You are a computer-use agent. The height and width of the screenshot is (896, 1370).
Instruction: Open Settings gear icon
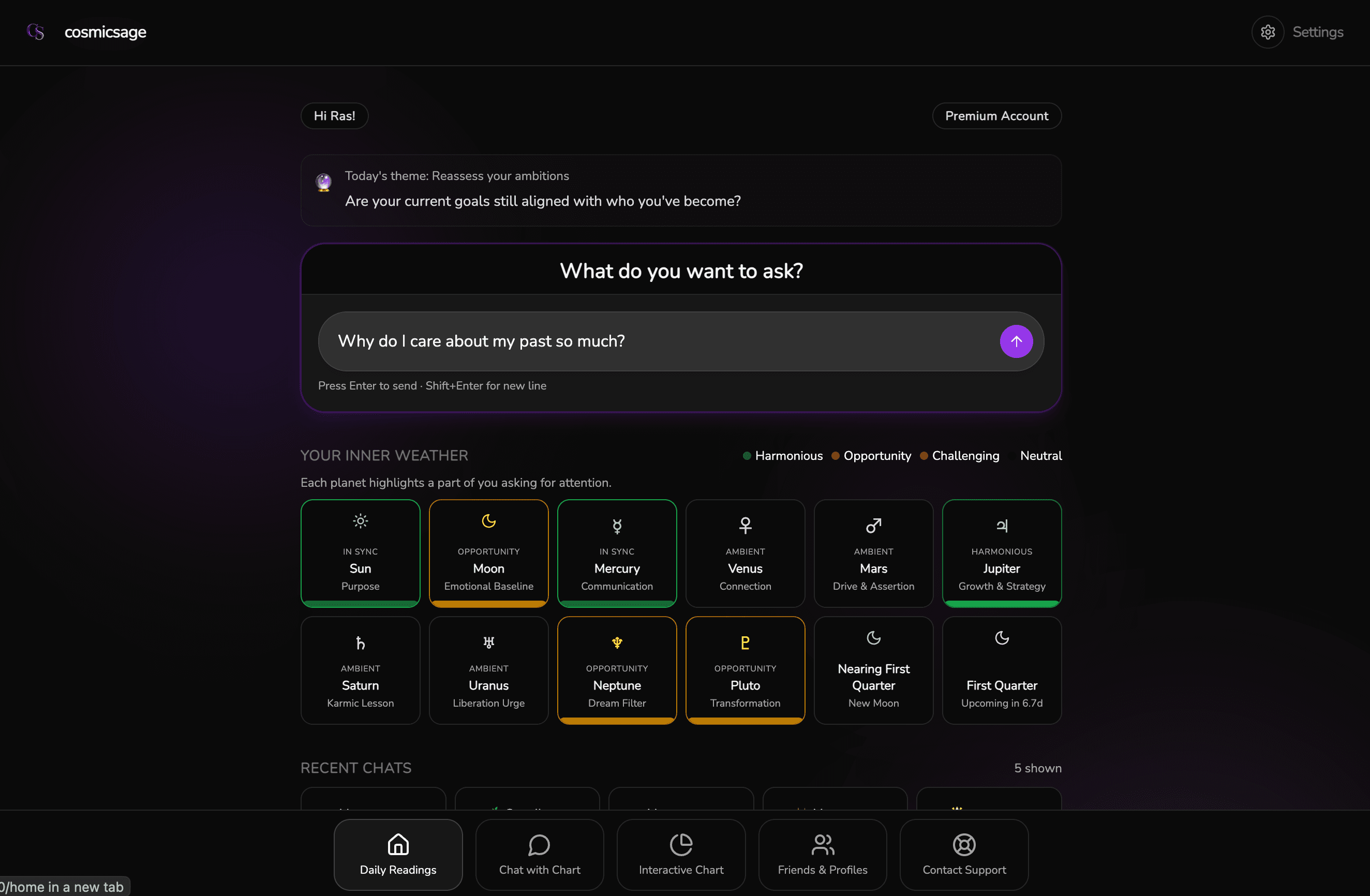1268,32
